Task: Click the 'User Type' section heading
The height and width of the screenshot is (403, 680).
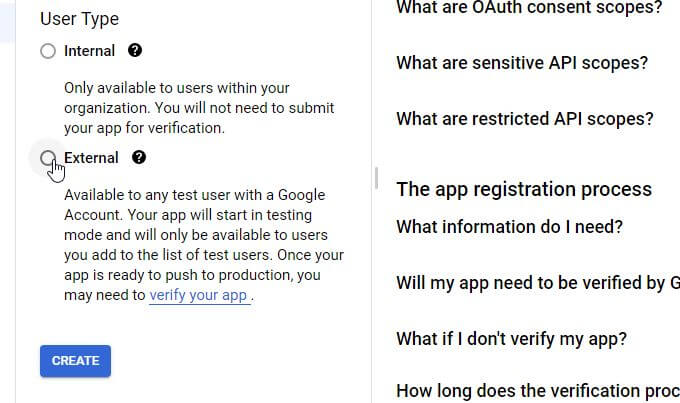Action: coord(79,19)
